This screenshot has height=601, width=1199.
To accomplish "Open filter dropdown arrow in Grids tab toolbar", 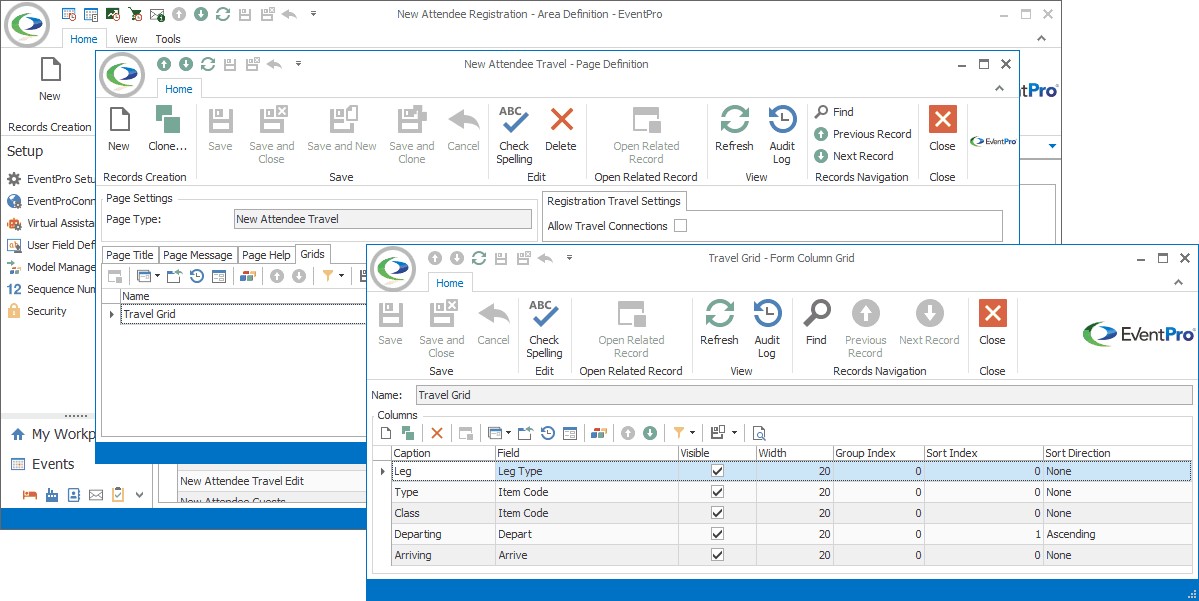I will coord(341,276).
